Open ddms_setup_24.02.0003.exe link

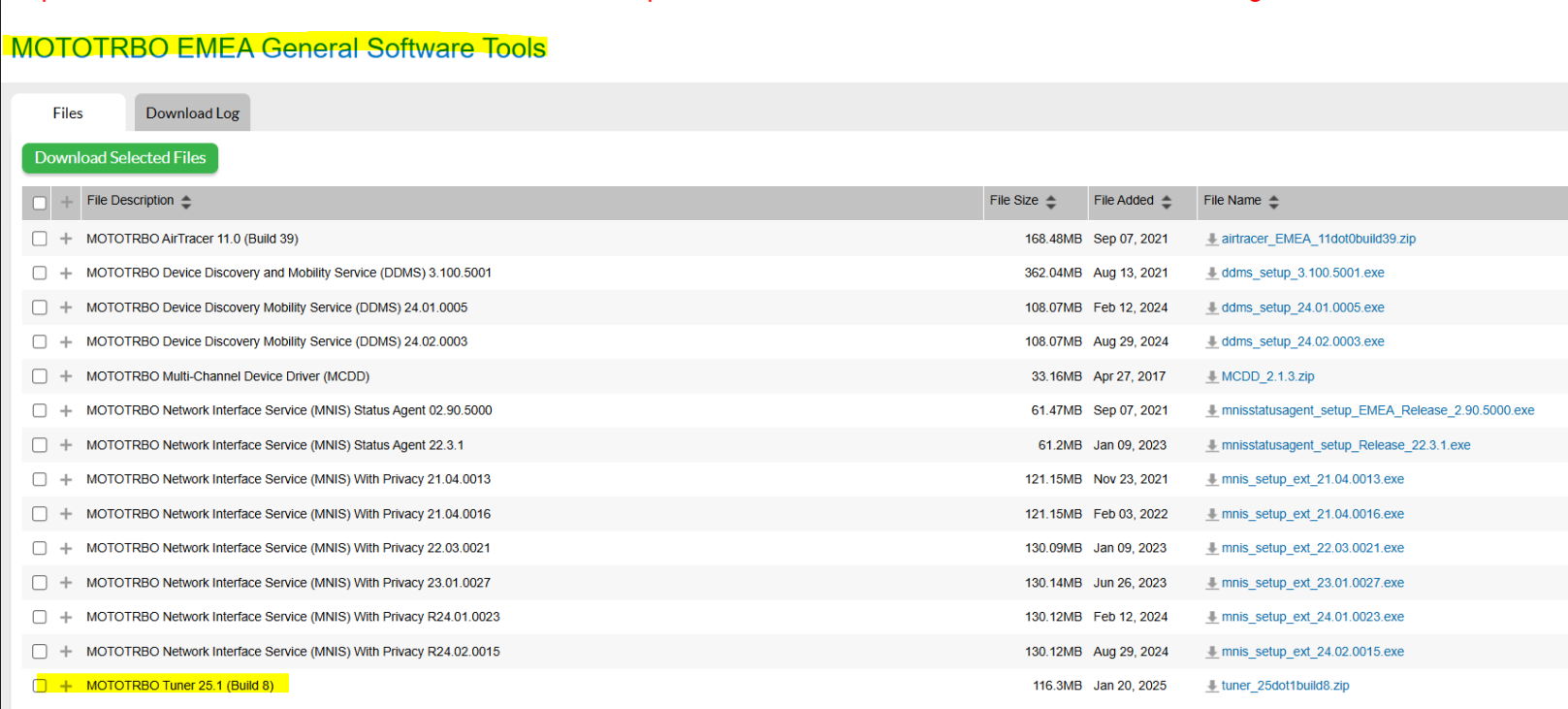point(1302,342)
